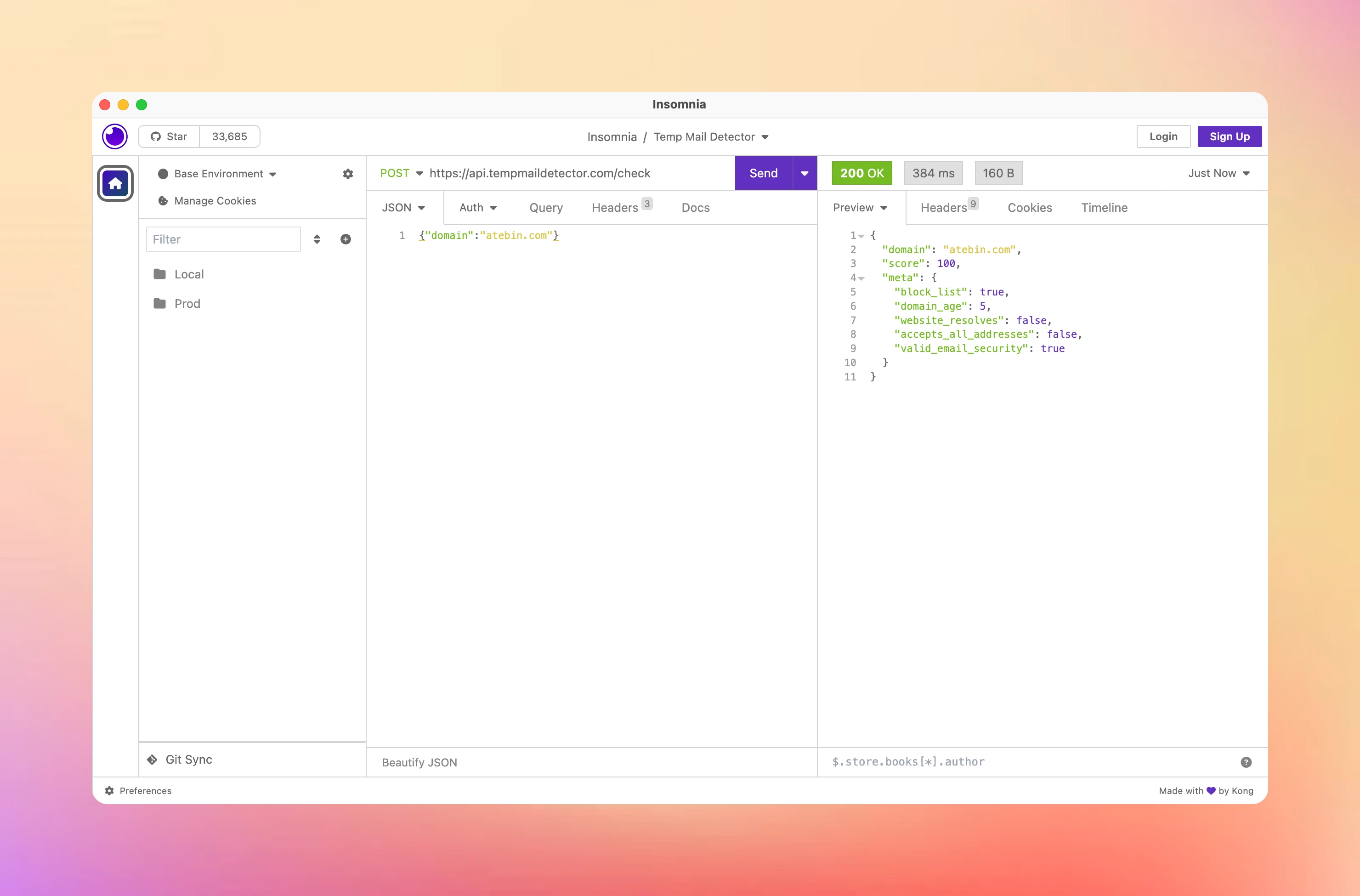Switch to the Timeline tab
Viewport: 1360px width, 896px height.
pyautogui.click(x=1104, y=207)
